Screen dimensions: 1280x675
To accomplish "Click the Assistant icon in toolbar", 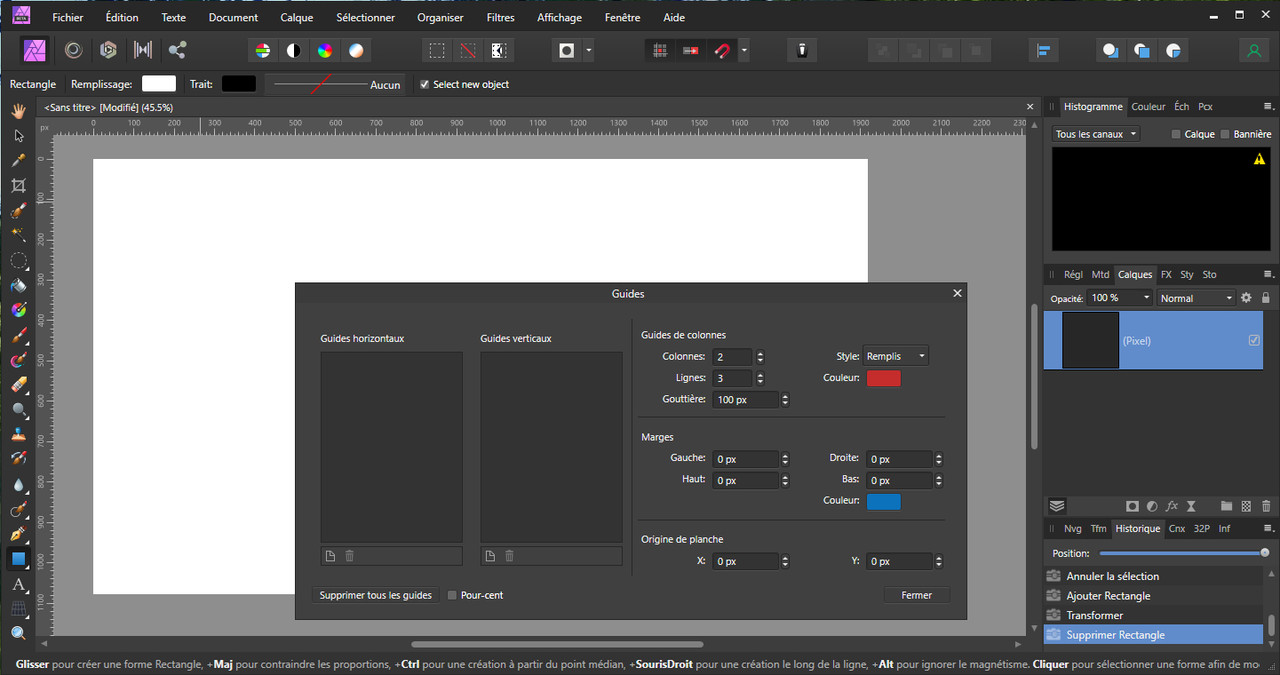I will coord(802,50).
